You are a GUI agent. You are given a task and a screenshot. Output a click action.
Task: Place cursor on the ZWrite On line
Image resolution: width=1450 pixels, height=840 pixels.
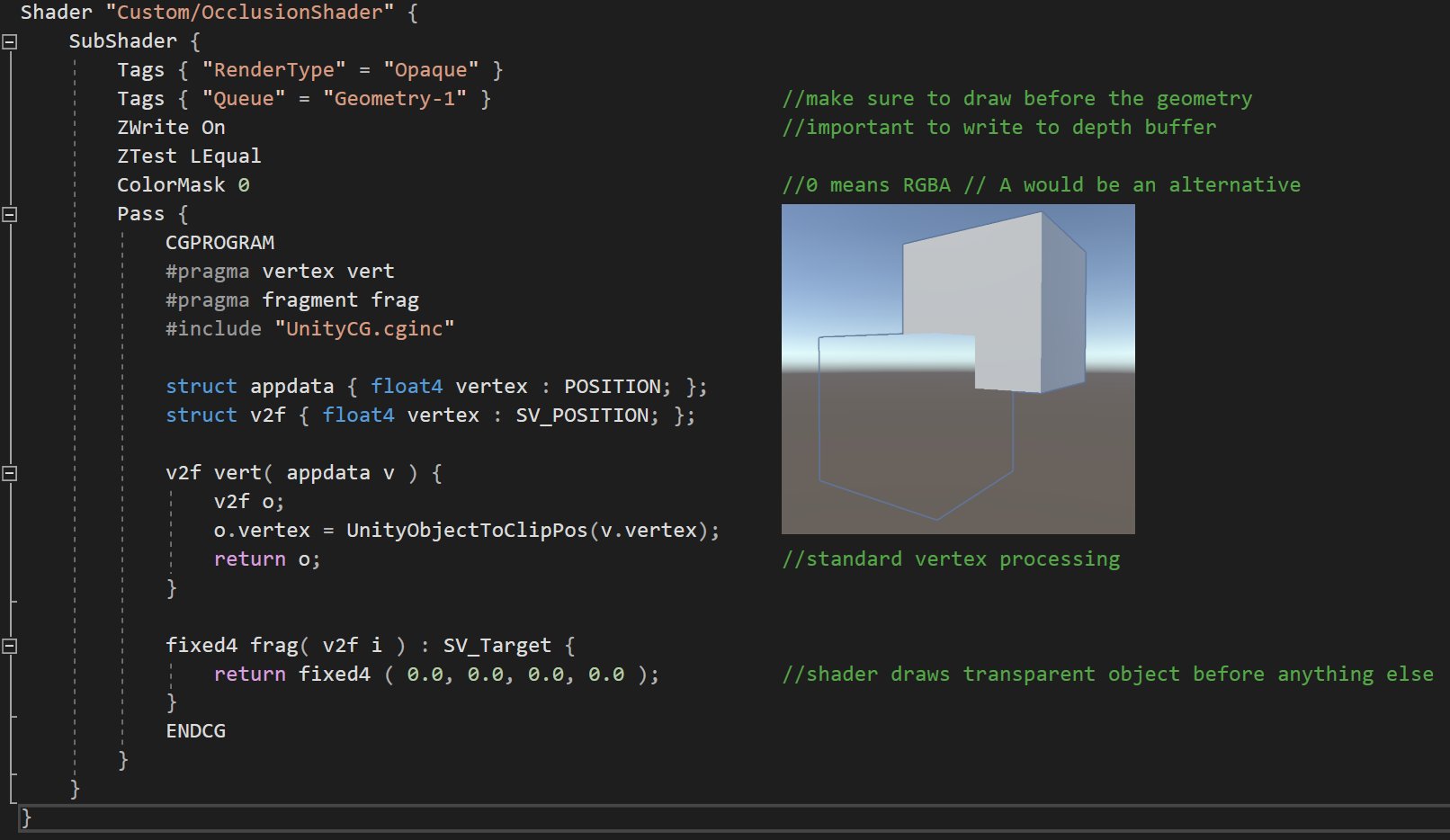171,128
